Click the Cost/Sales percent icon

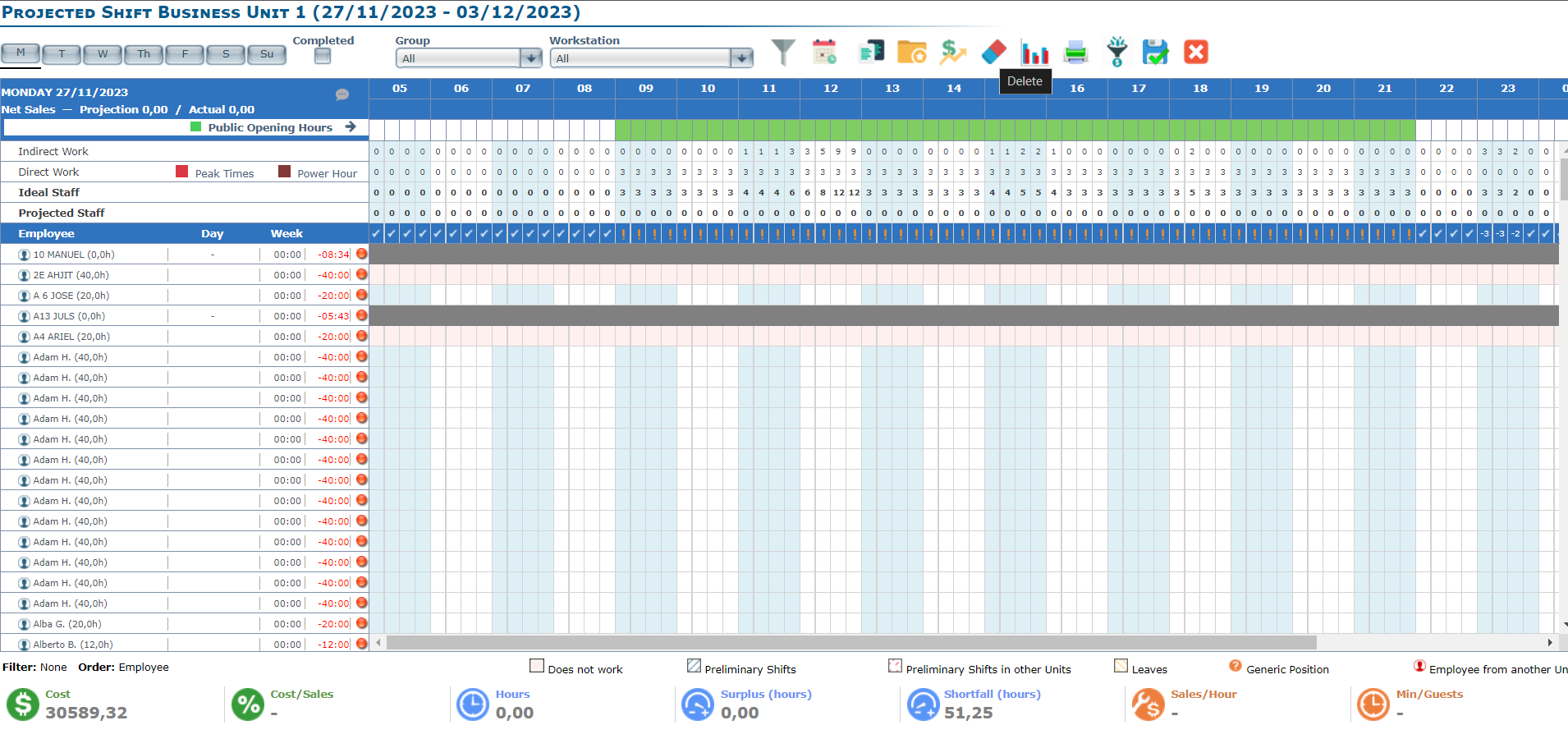pos(247,704)
